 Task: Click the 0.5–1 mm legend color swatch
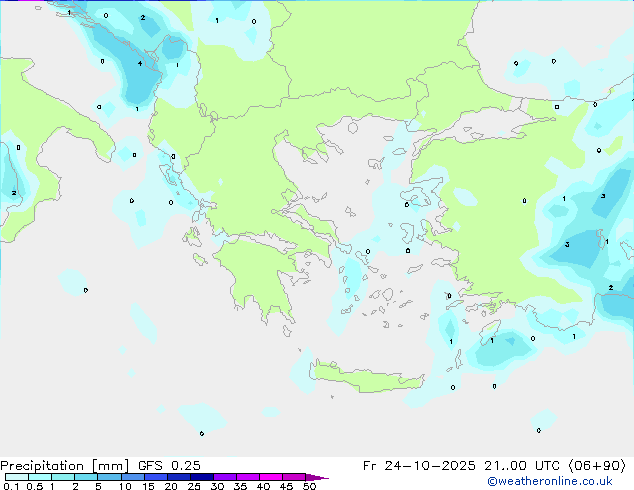tap(40, 477)
